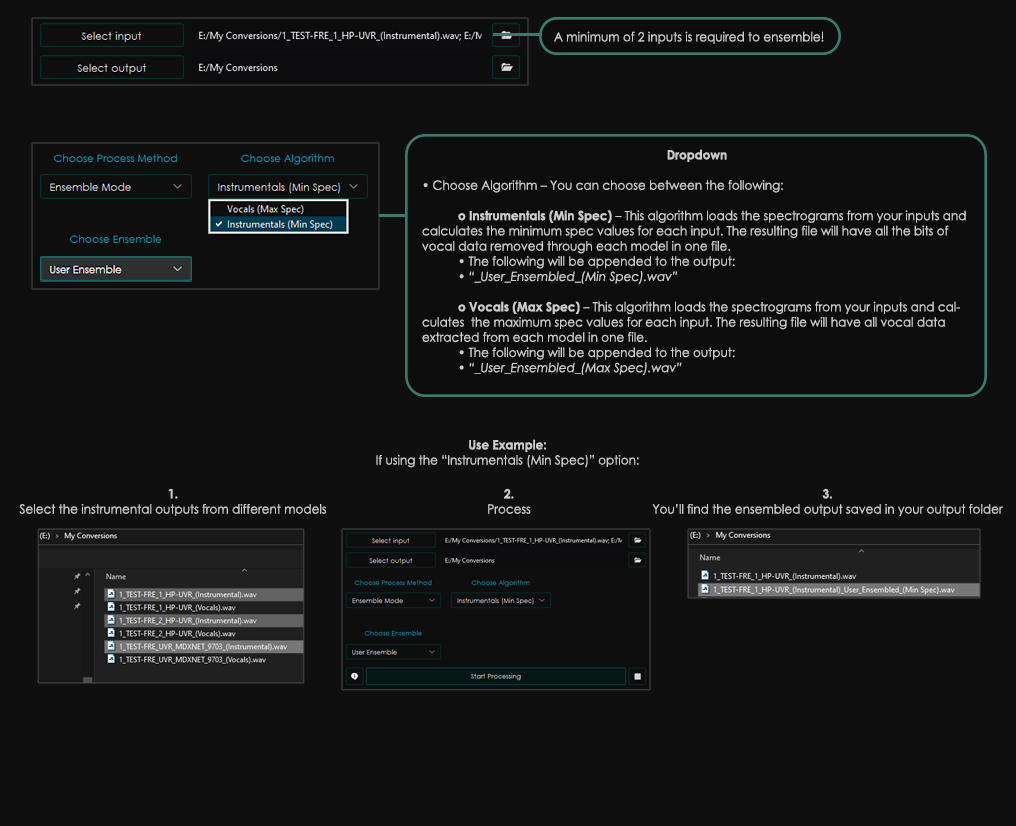1016x826 pixels.
Task: Open the output folder browse icon
Action: coord(506,68)
